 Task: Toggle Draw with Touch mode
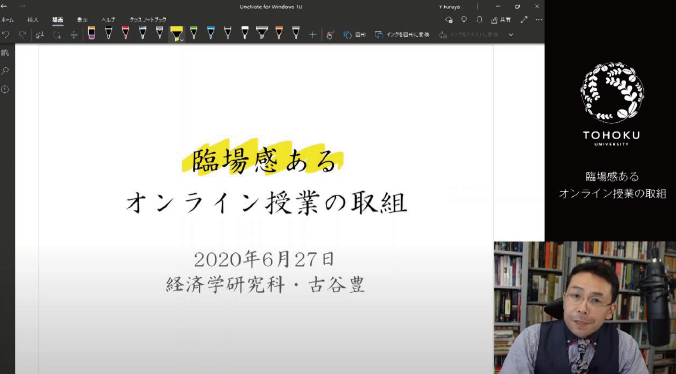pos(330,35)
